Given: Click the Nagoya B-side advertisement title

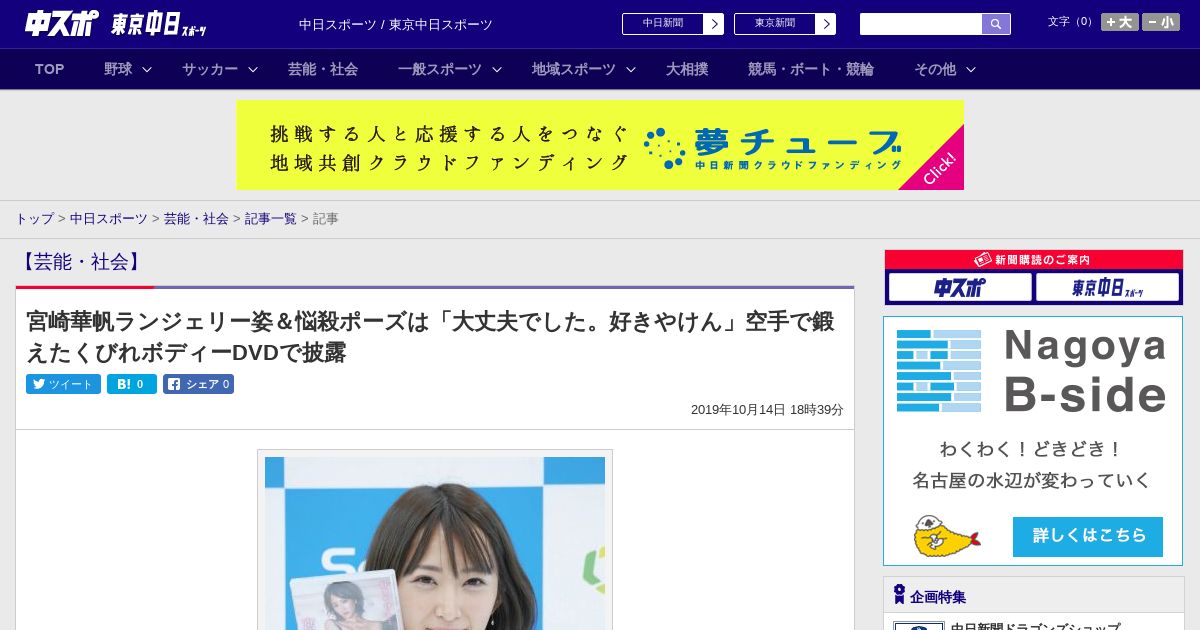Looking at the screenshot, I should (x=1085, y=370).
